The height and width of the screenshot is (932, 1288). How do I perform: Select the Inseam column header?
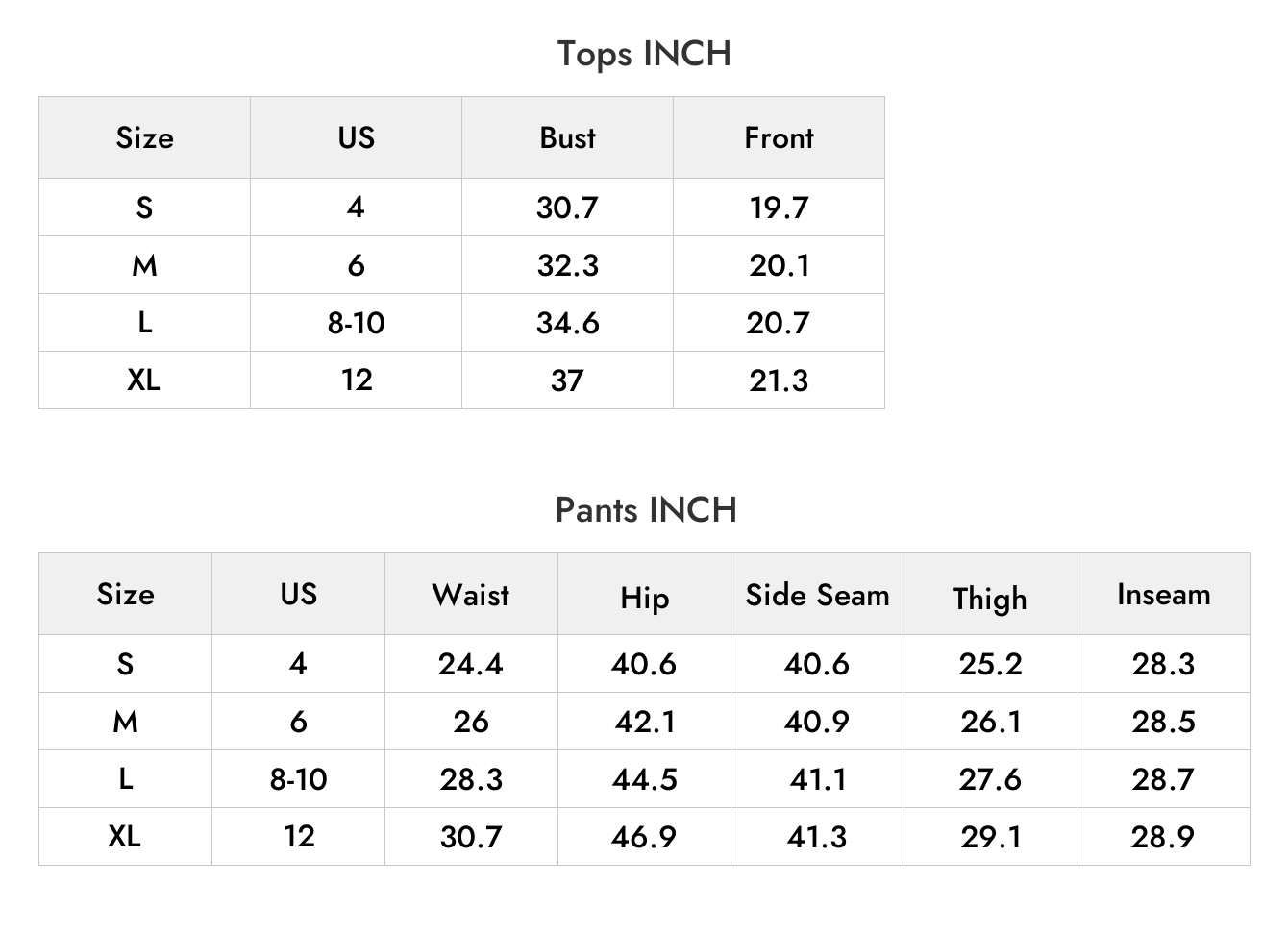1163,594
